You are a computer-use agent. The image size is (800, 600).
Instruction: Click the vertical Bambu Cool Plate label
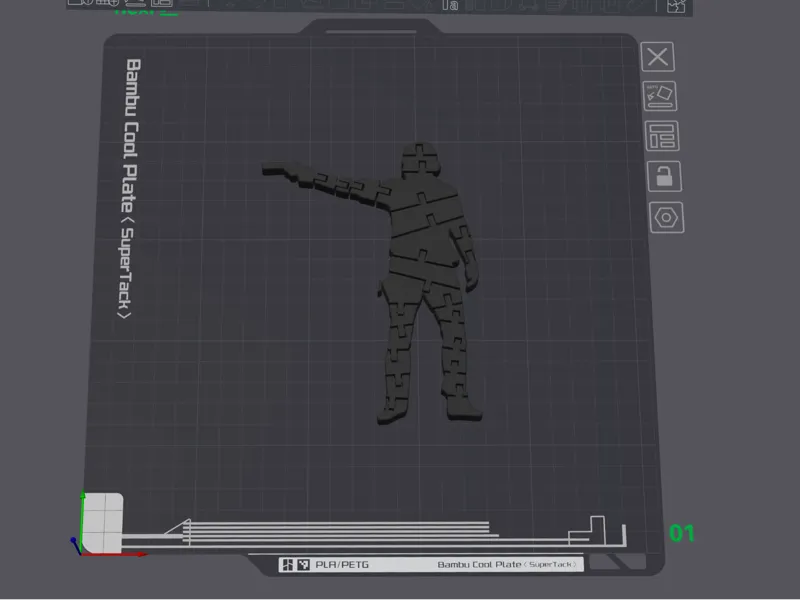pos(130,189)
